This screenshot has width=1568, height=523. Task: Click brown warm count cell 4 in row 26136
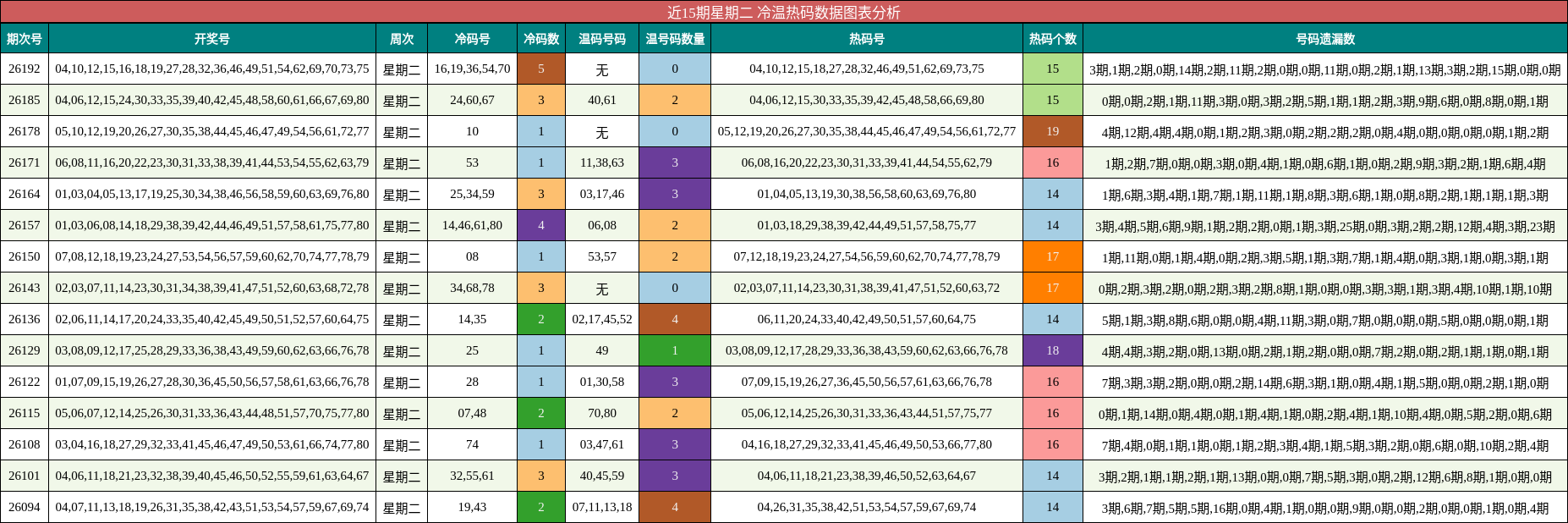[x=675, y=319]
